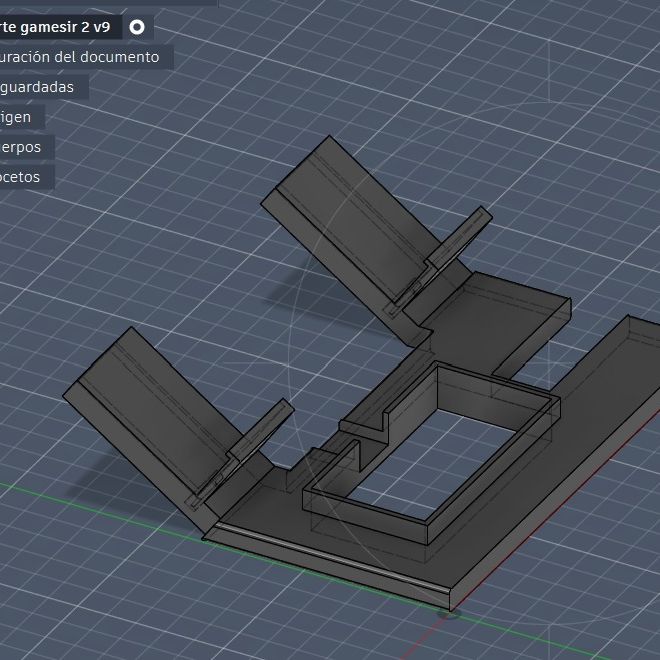Select the Cuerpos folder in the browser
This screenshot has height=660, width=660.
pyautogui.click(x=21, y=147)
